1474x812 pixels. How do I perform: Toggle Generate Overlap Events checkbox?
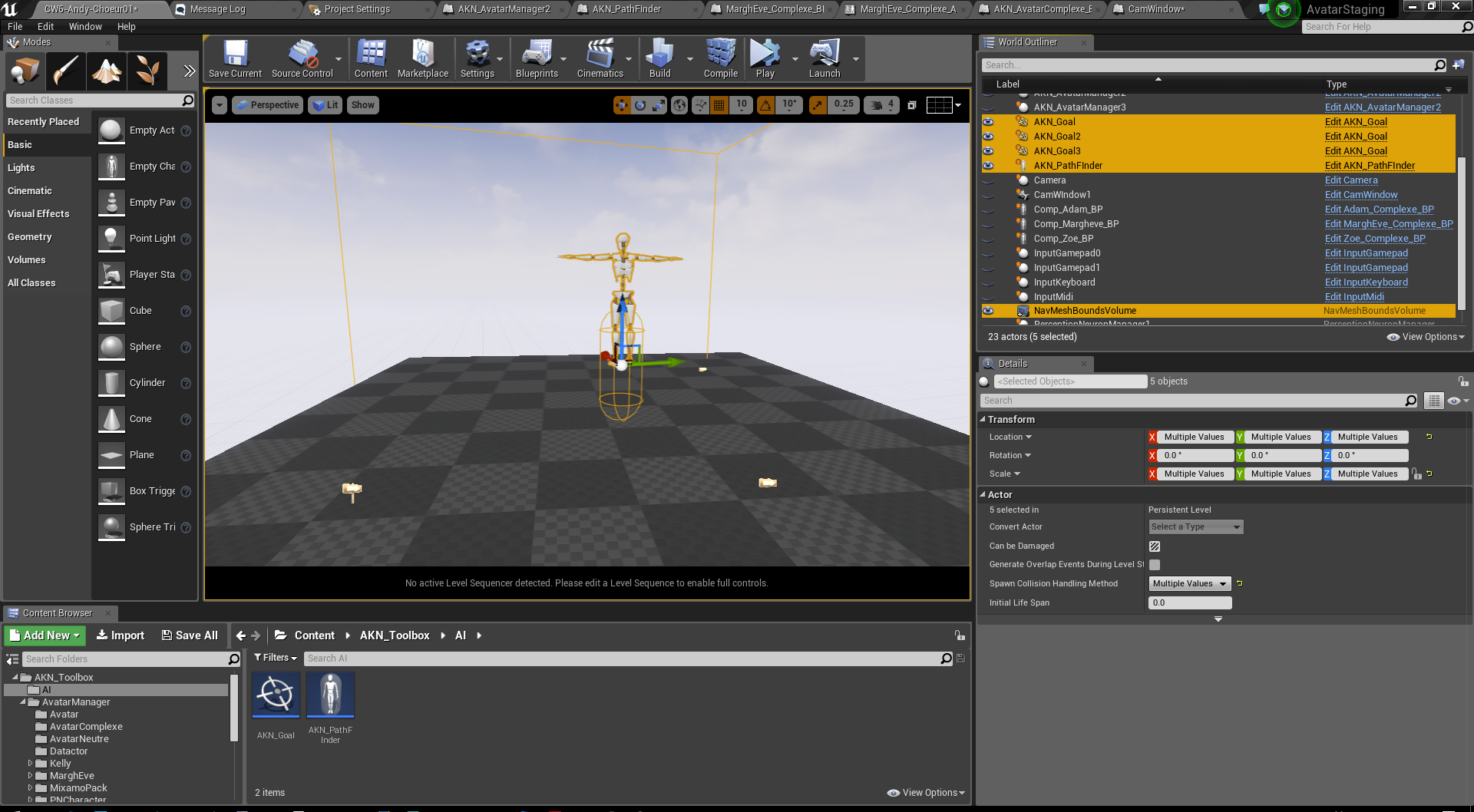tap(1155, 565)
